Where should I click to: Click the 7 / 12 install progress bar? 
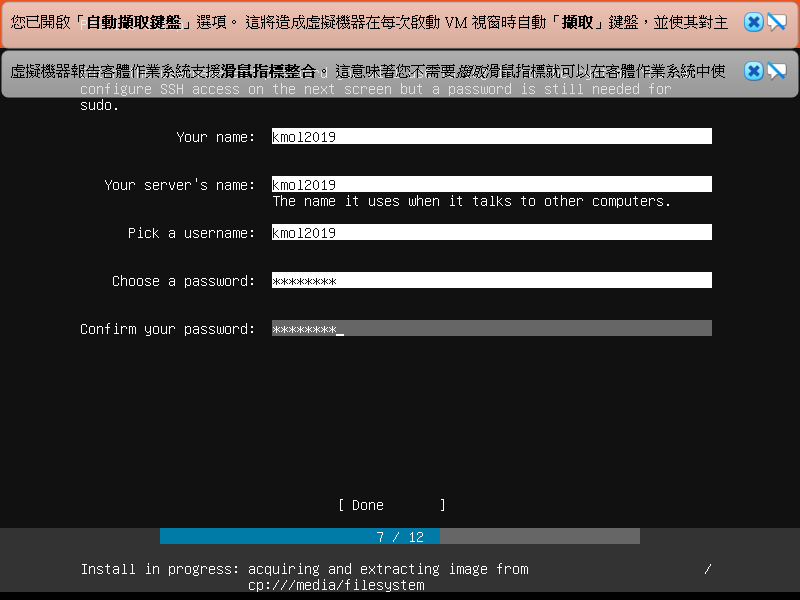pos(399,537)
